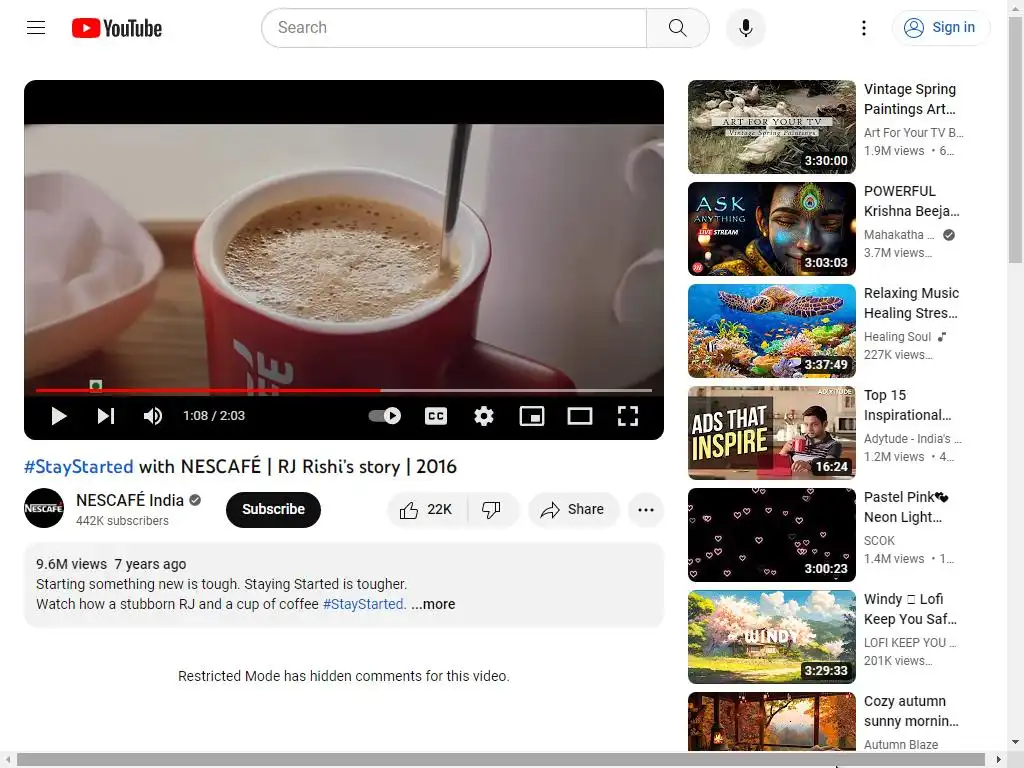The height and width of the screenshot is (768, 1024).
Task: Click the scroll-right arrow of the bottom scrollbar
Action: [999, 760]
